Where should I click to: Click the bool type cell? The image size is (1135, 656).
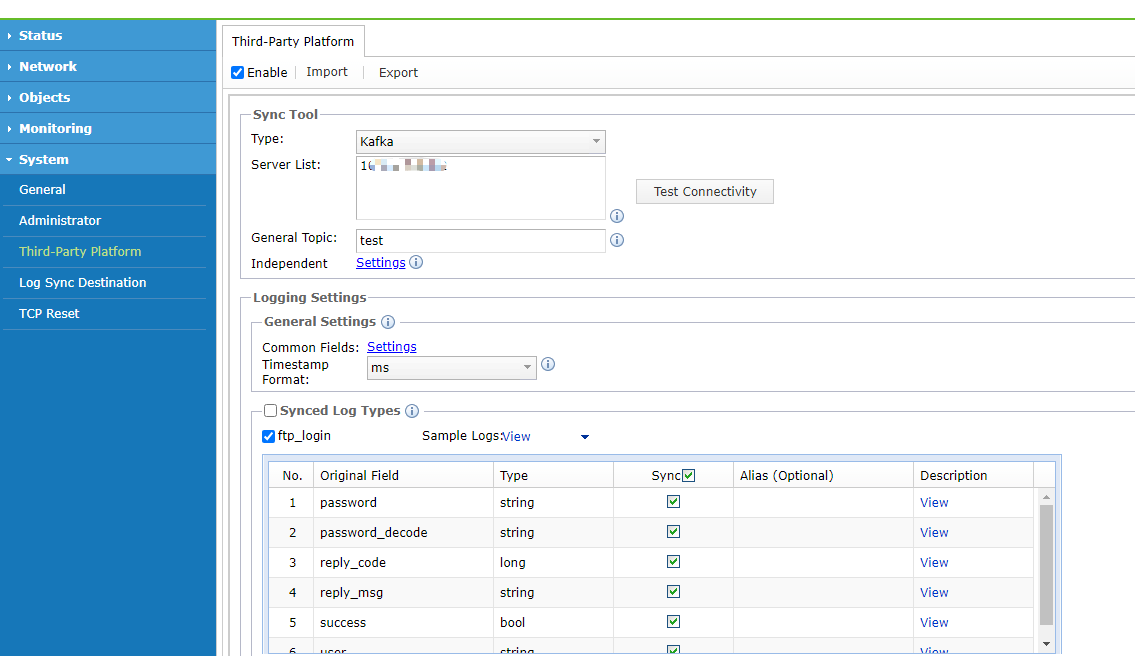click(554, 623)
